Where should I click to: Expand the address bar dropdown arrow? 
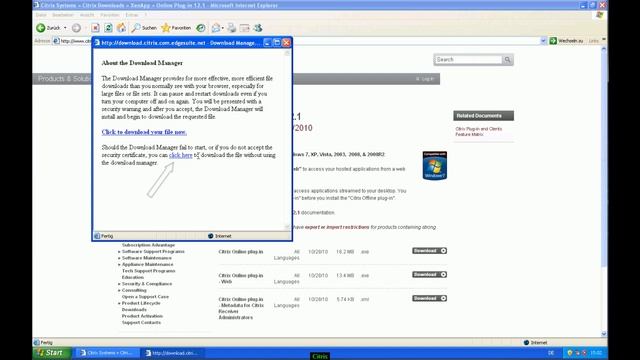click(543, 41)
